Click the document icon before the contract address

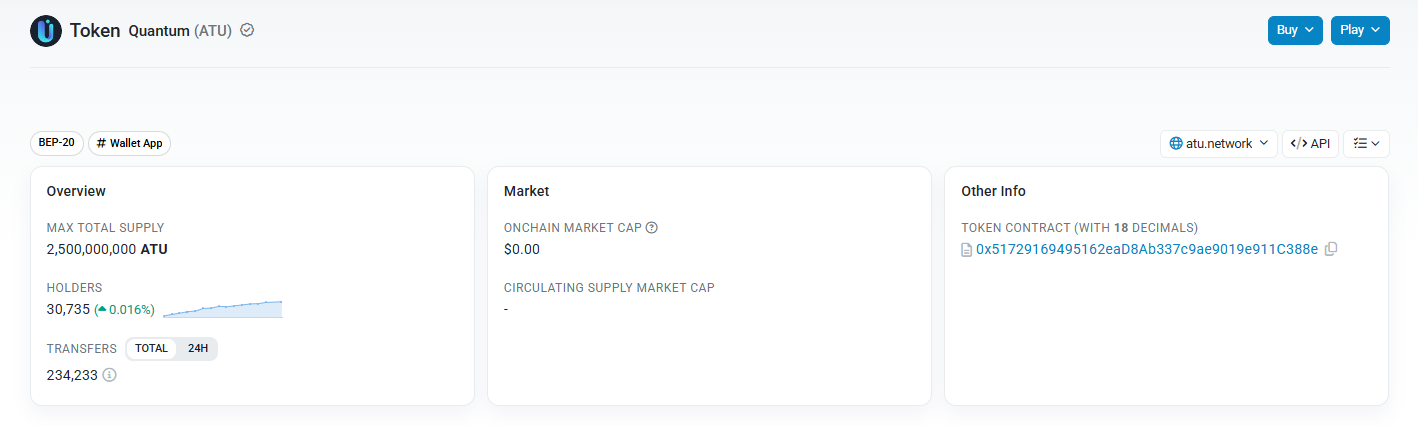[x=966, y=249]
